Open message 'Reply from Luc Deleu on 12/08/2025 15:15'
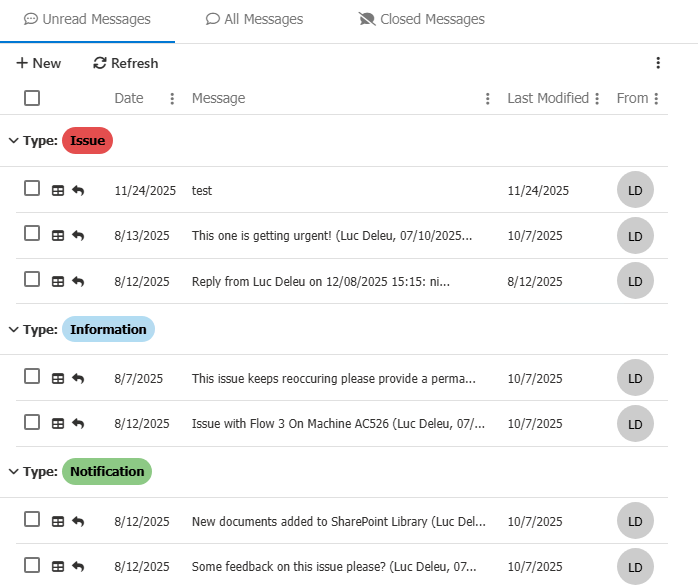This screenshot has width=698, height=587. point(321,281)
